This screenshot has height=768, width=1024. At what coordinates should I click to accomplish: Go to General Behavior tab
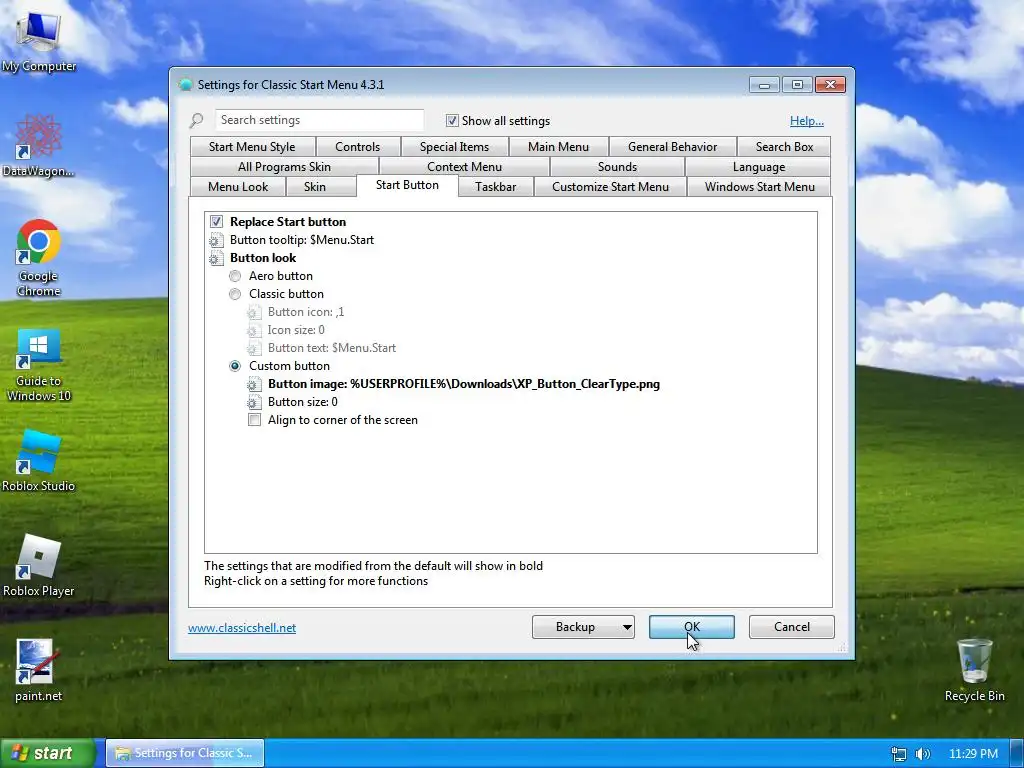tap(673, 147)
